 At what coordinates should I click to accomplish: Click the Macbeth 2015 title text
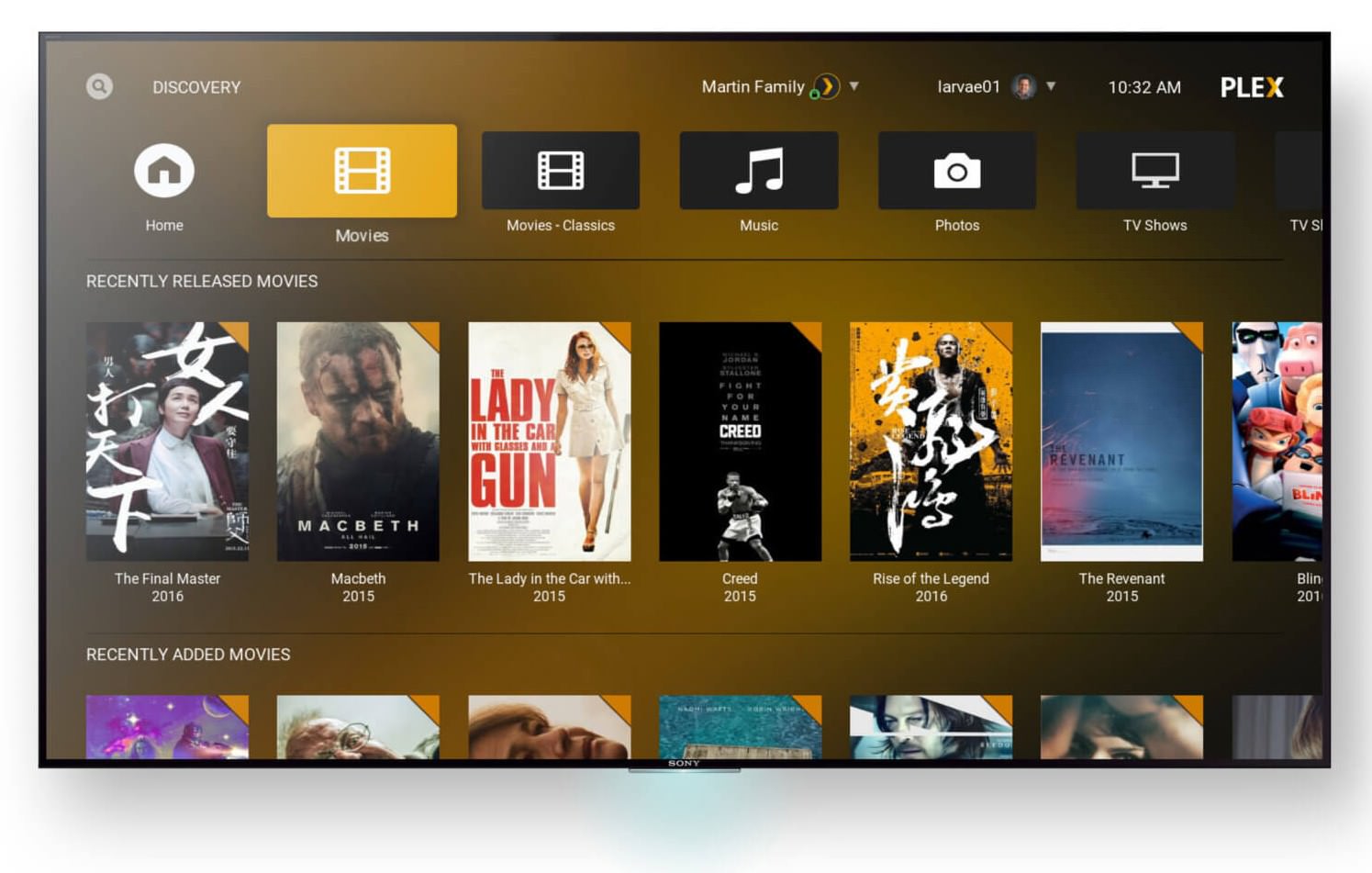[358, 588]
